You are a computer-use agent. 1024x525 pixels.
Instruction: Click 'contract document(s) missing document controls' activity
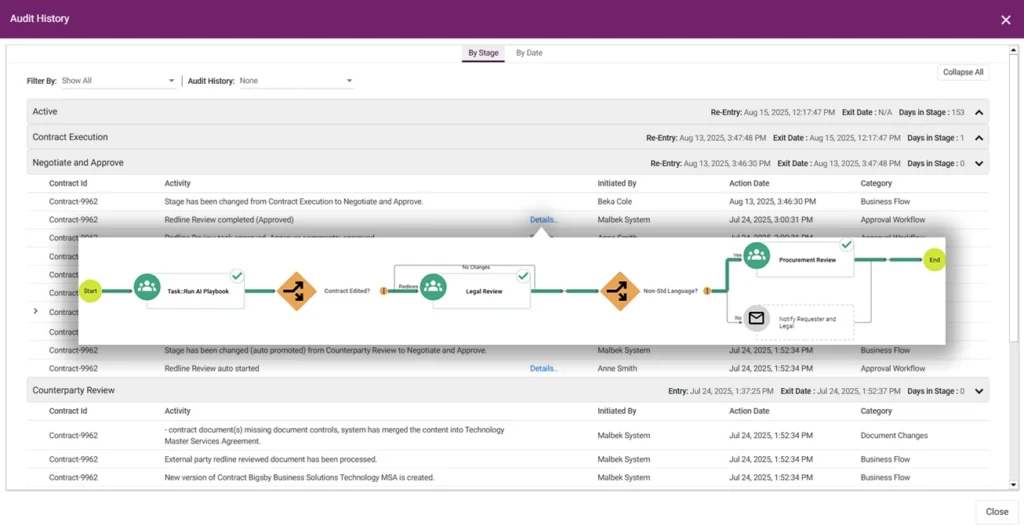[334, 436]
